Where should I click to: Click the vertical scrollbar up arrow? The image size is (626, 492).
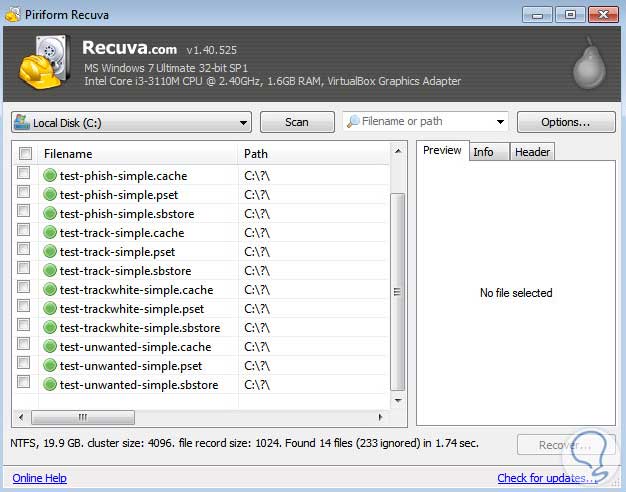click(x=398, y=151)
